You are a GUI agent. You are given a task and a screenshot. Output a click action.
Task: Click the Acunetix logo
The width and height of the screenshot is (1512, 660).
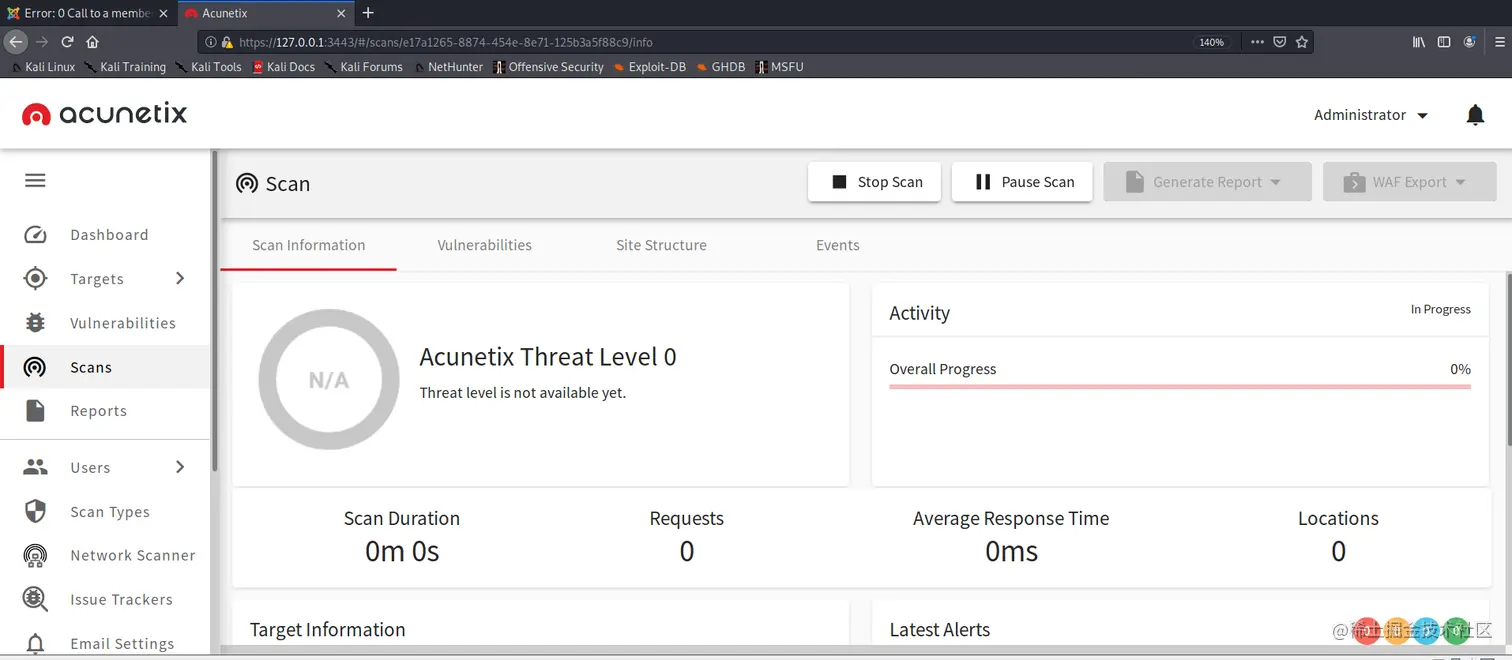(x=104, y=114)
